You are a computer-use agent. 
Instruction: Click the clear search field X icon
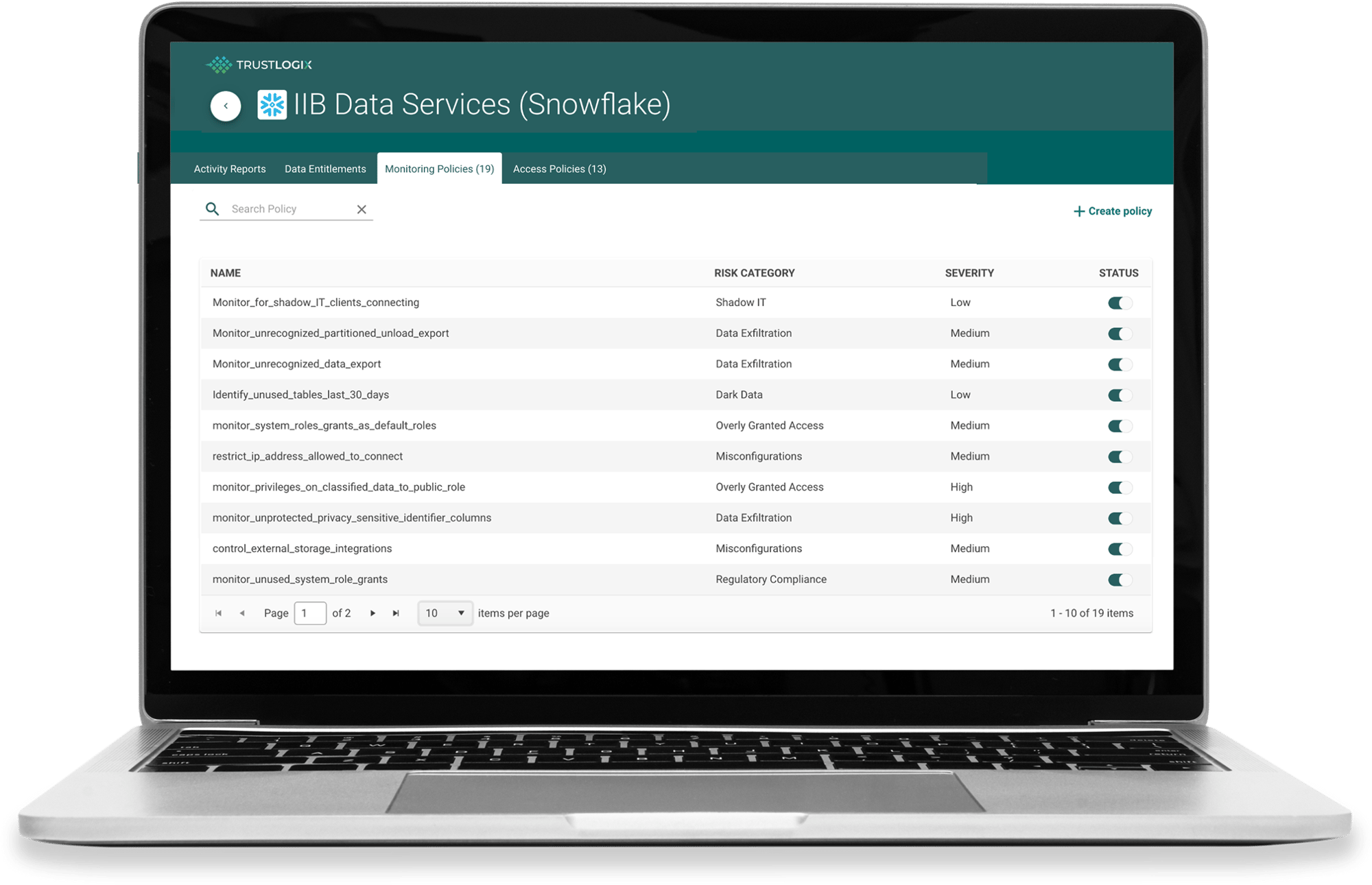click(363, 209)
